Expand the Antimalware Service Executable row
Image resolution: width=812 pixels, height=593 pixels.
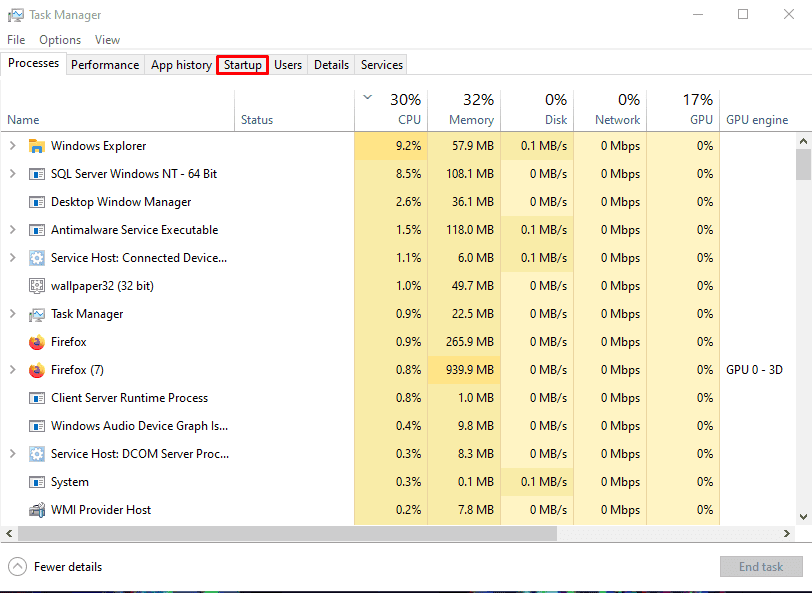12,230
